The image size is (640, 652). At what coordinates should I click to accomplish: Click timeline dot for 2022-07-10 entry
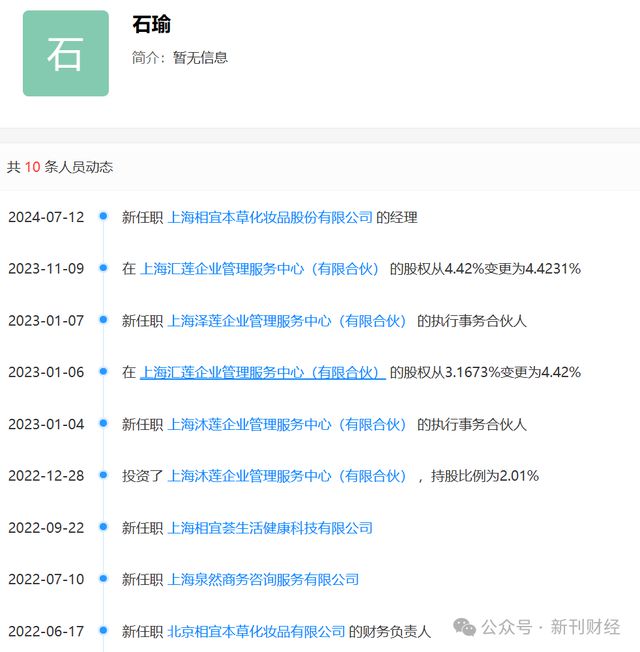pos(103,578)
